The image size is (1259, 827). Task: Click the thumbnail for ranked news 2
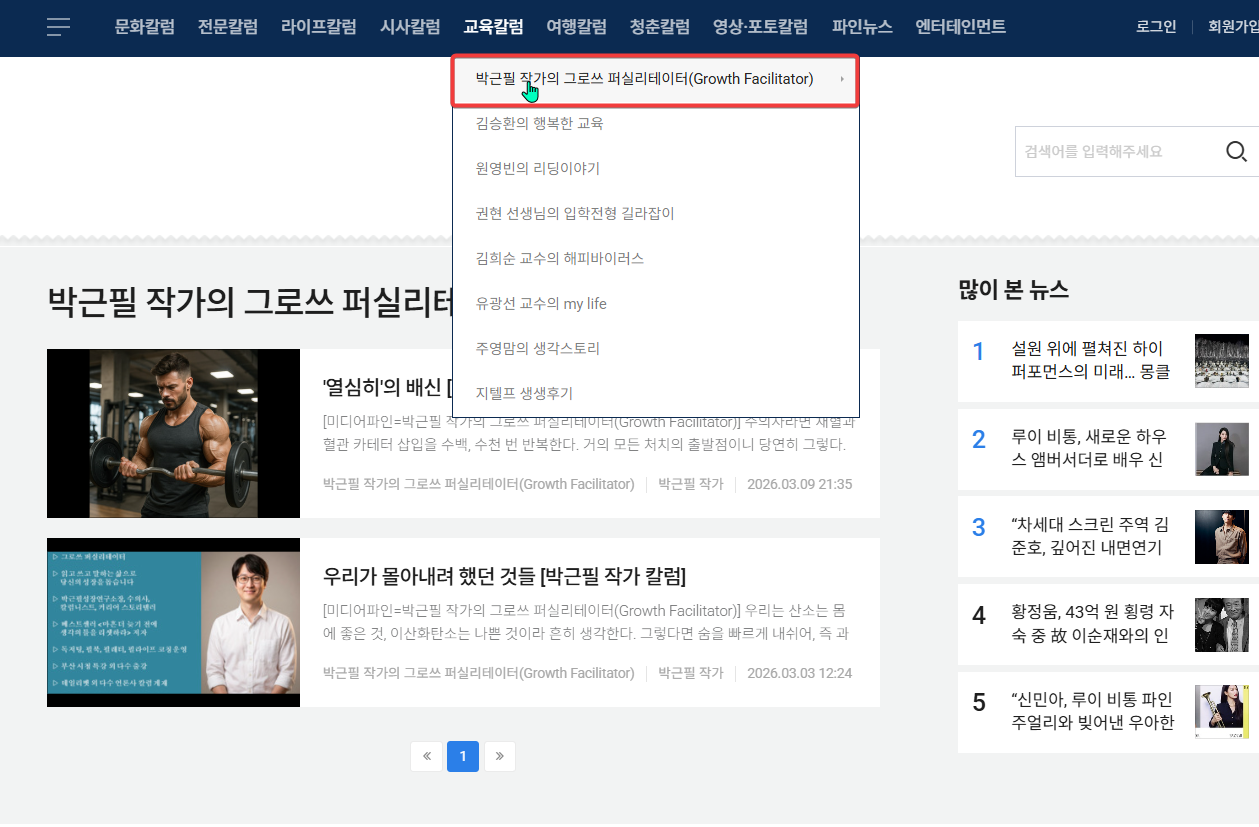[1222, 449]
